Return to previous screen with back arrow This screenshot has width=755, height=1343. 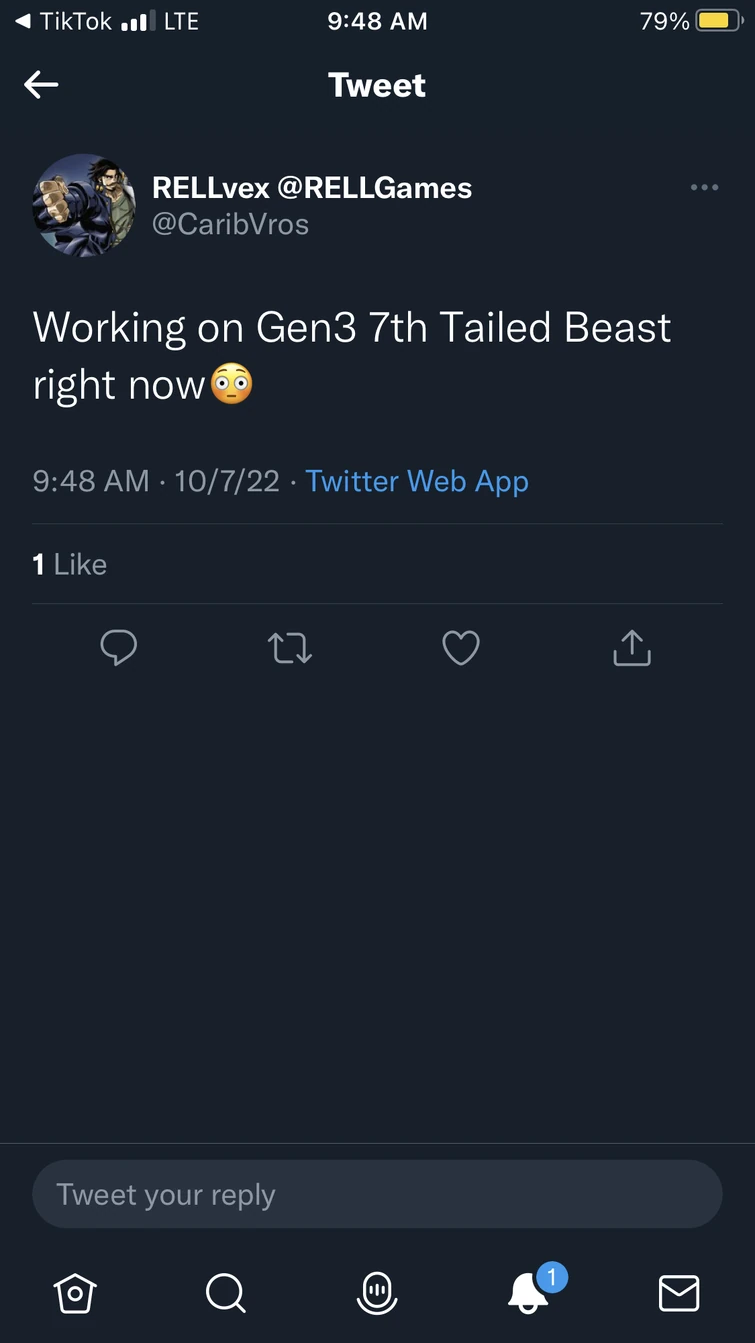point(41,84)
